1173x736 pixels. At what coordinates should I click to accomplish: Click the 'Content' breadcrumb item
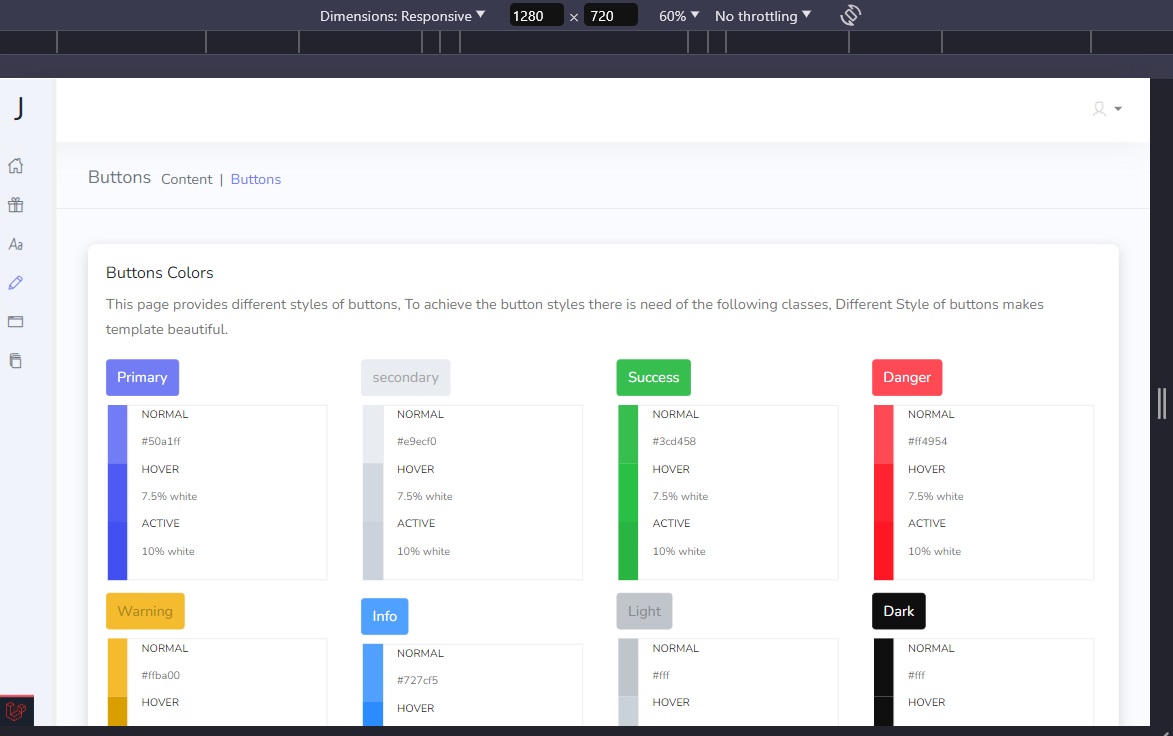click(186, 179)
